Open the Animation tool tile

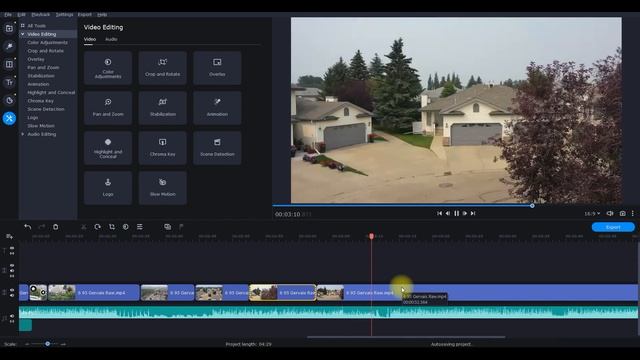coord(217,108)
